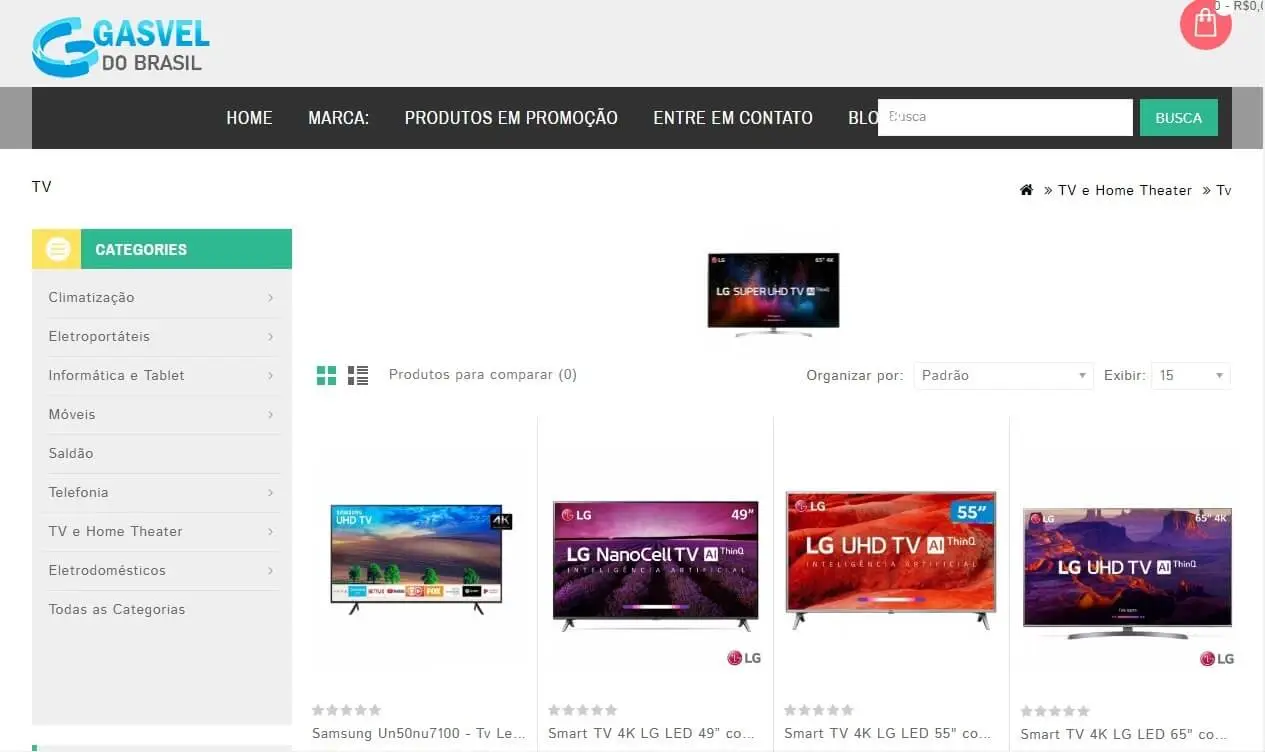Expand the Climatização category arrow
The image size is (1265, 752).
tap(271, 297)
